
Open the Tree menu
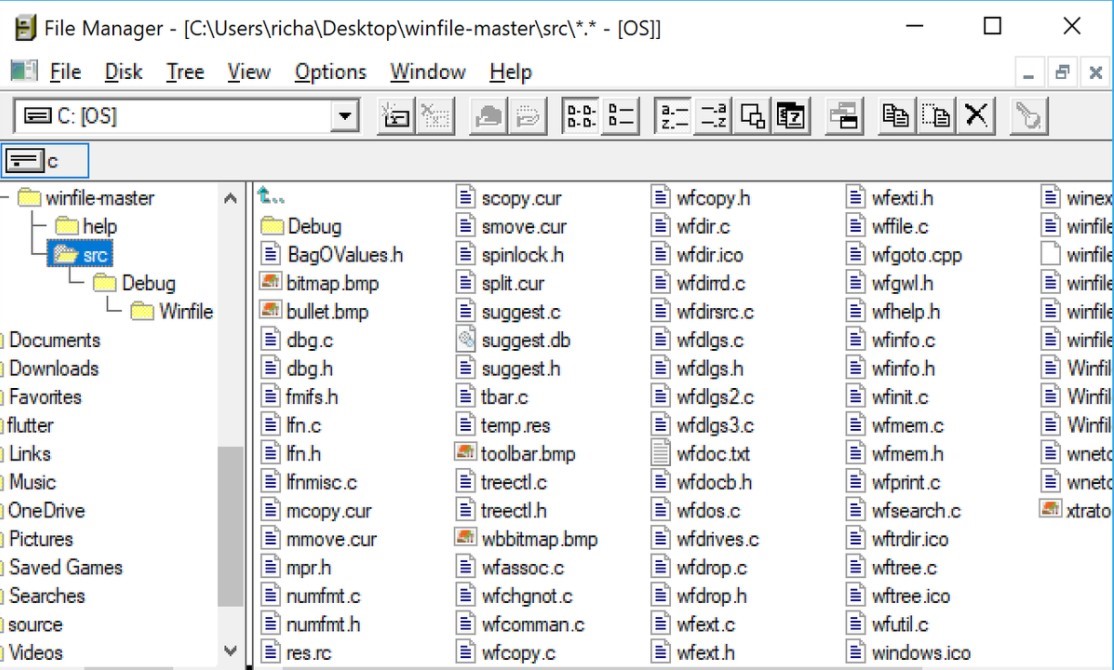click(x=185, y=72)
